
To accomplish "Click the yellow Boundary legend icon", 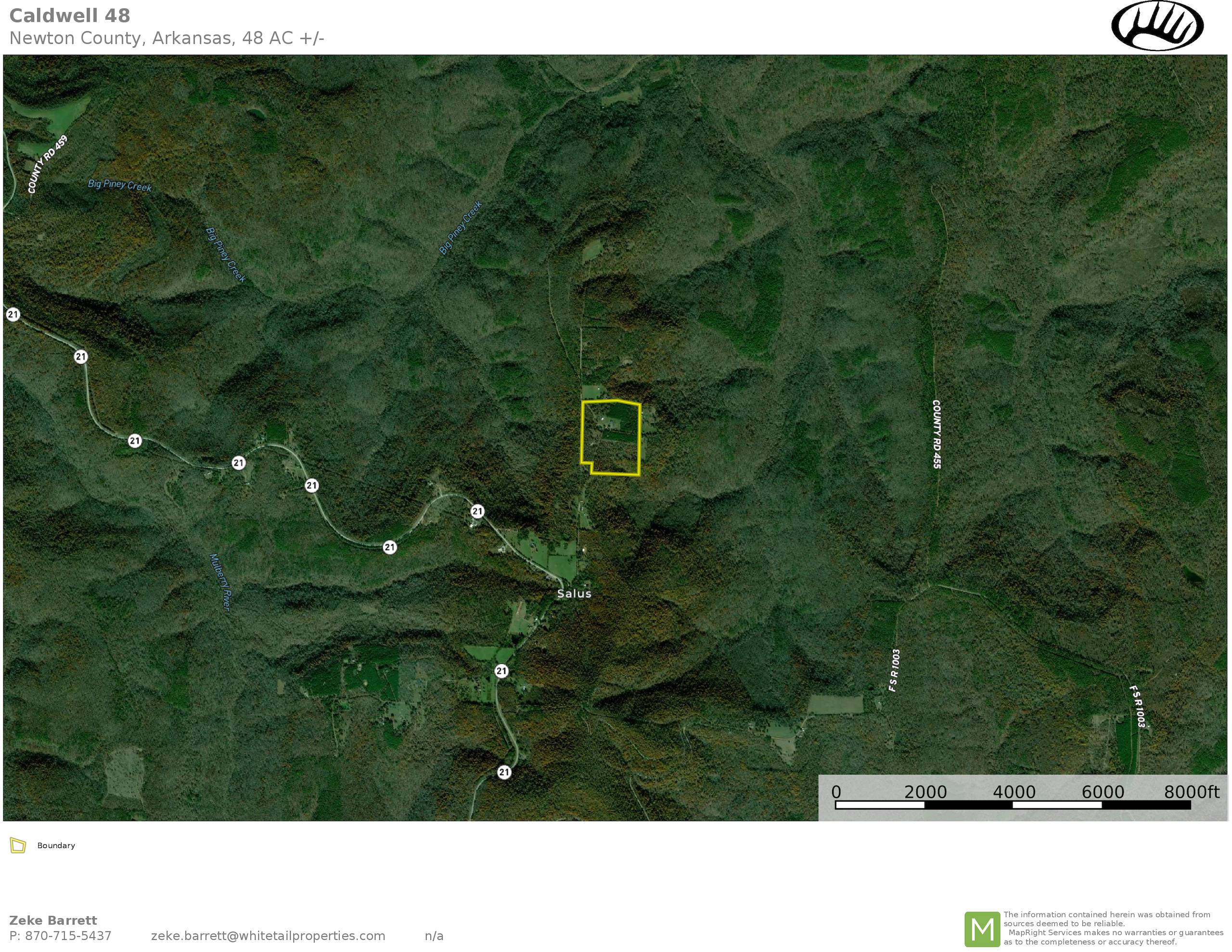I will (x=18, y=845).
